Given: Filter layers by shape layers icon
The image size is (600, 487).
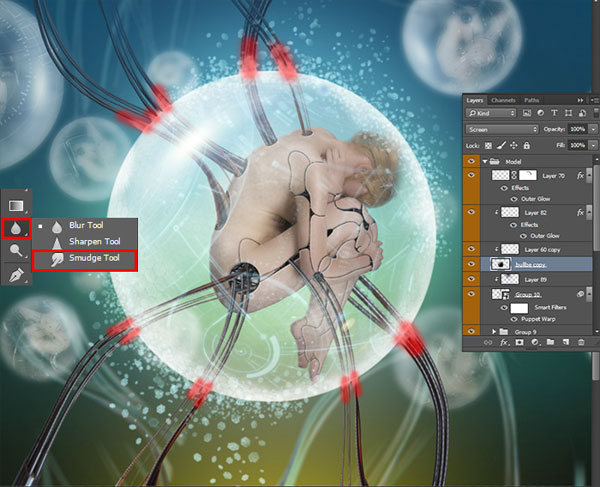Looking at the screenshot, I should coord(568,113).
